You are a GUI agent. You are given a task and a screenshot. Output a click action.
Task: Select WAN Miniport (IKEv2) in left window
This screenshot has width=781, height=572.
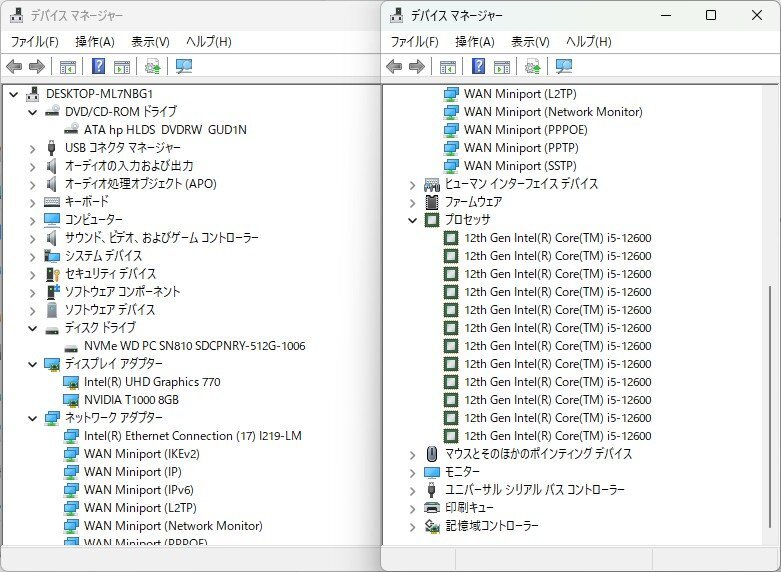click(x=141, y=454)
